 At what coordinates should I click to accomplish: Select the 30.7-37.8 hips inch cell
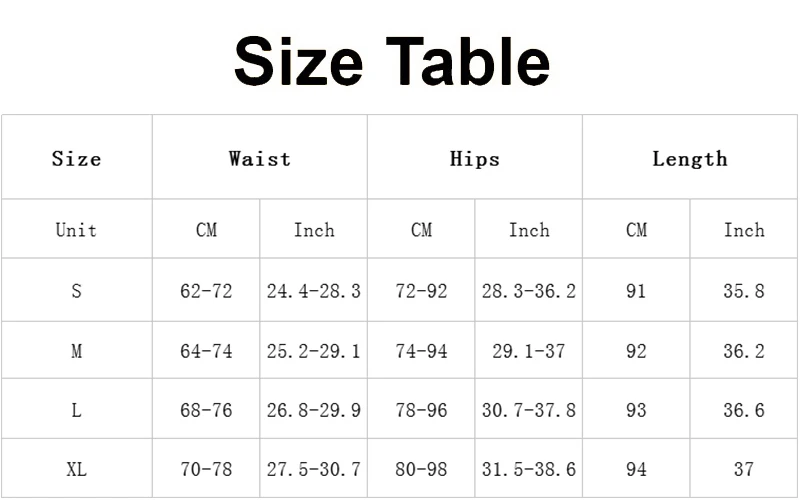[x=529, y=410]
